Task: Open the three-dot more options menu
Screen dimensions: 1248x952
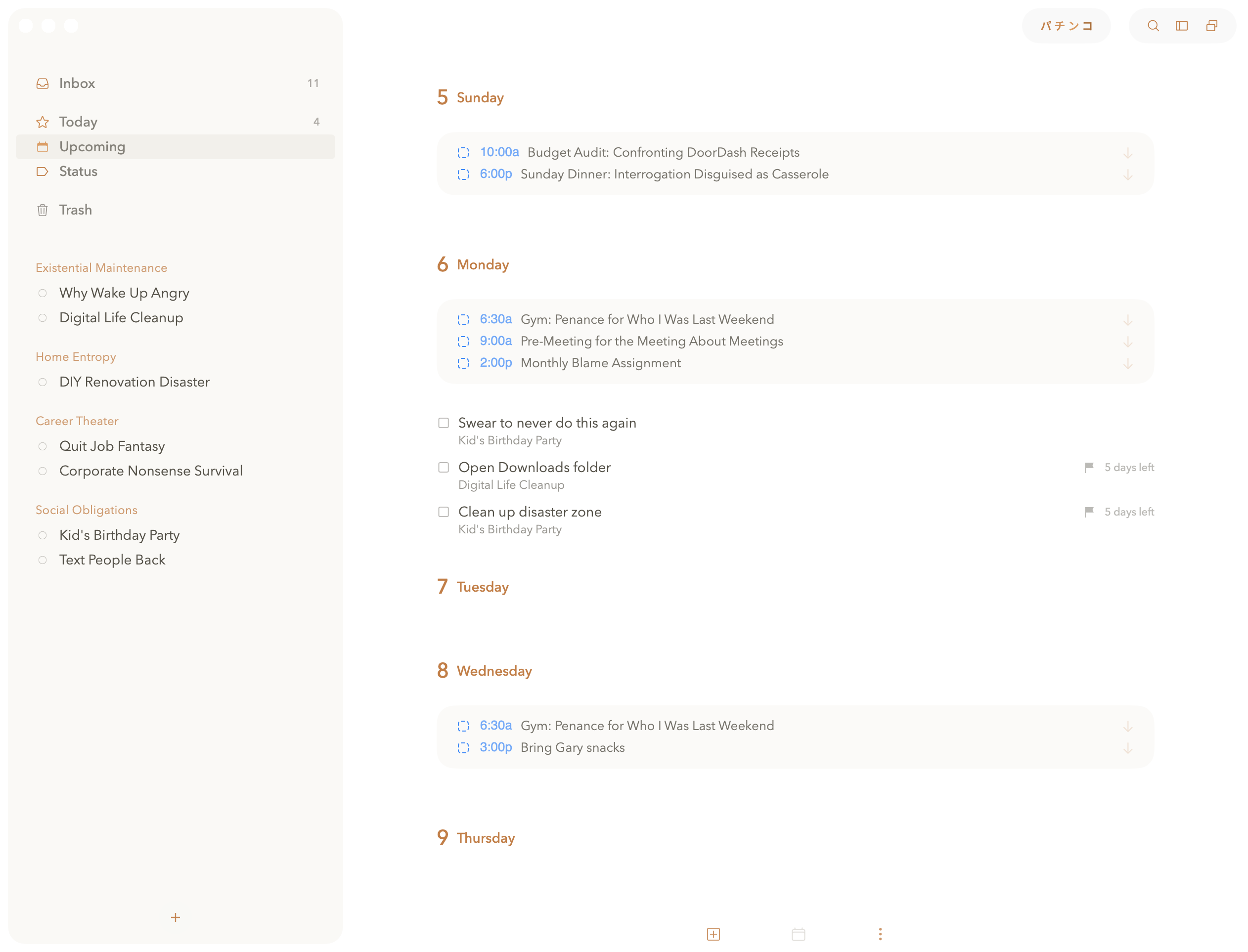Action: tap(880, 934)
